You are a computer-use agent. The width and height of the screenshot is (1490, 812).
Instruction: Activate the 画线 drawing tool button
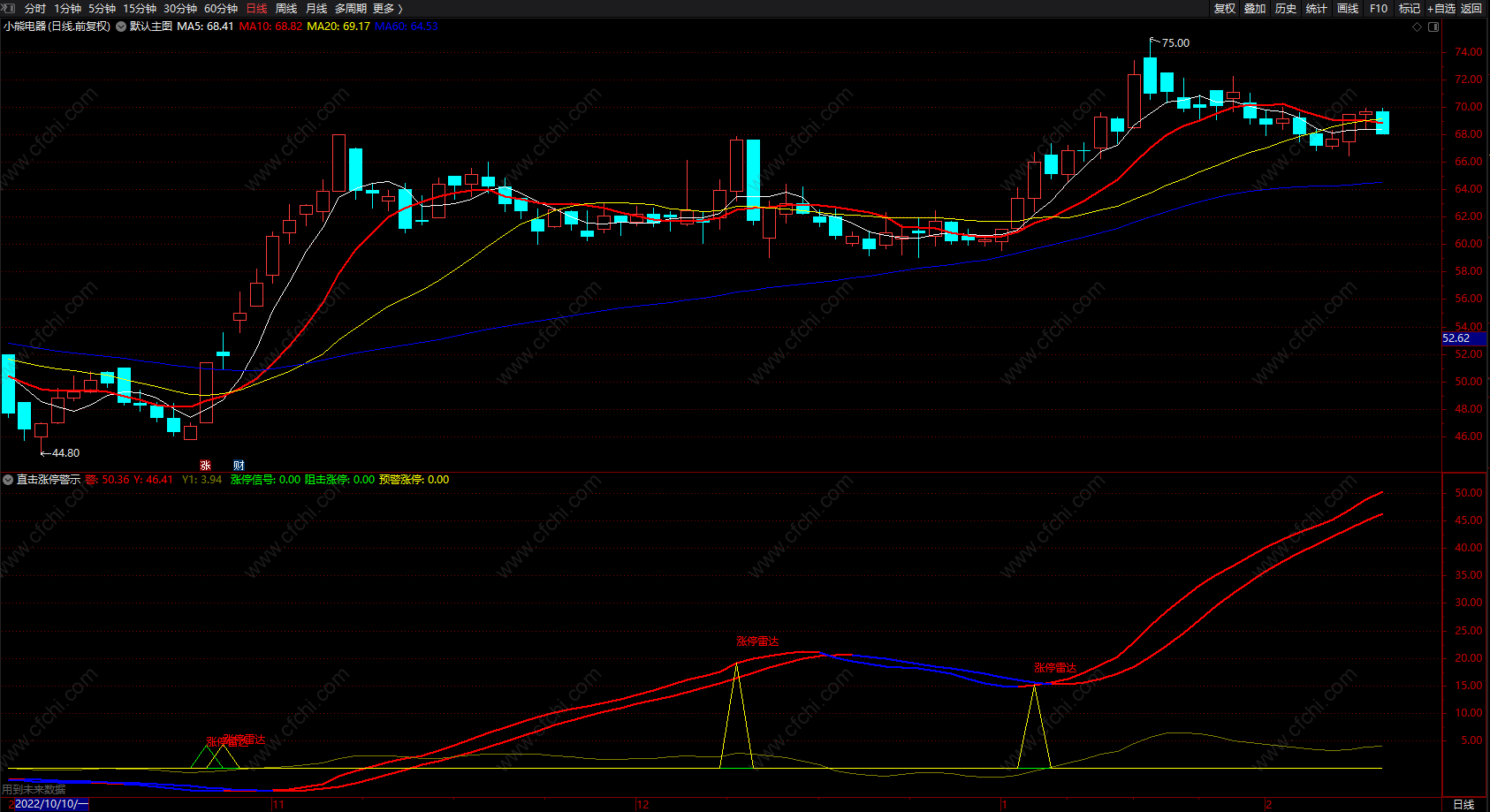click(1348, 9)
